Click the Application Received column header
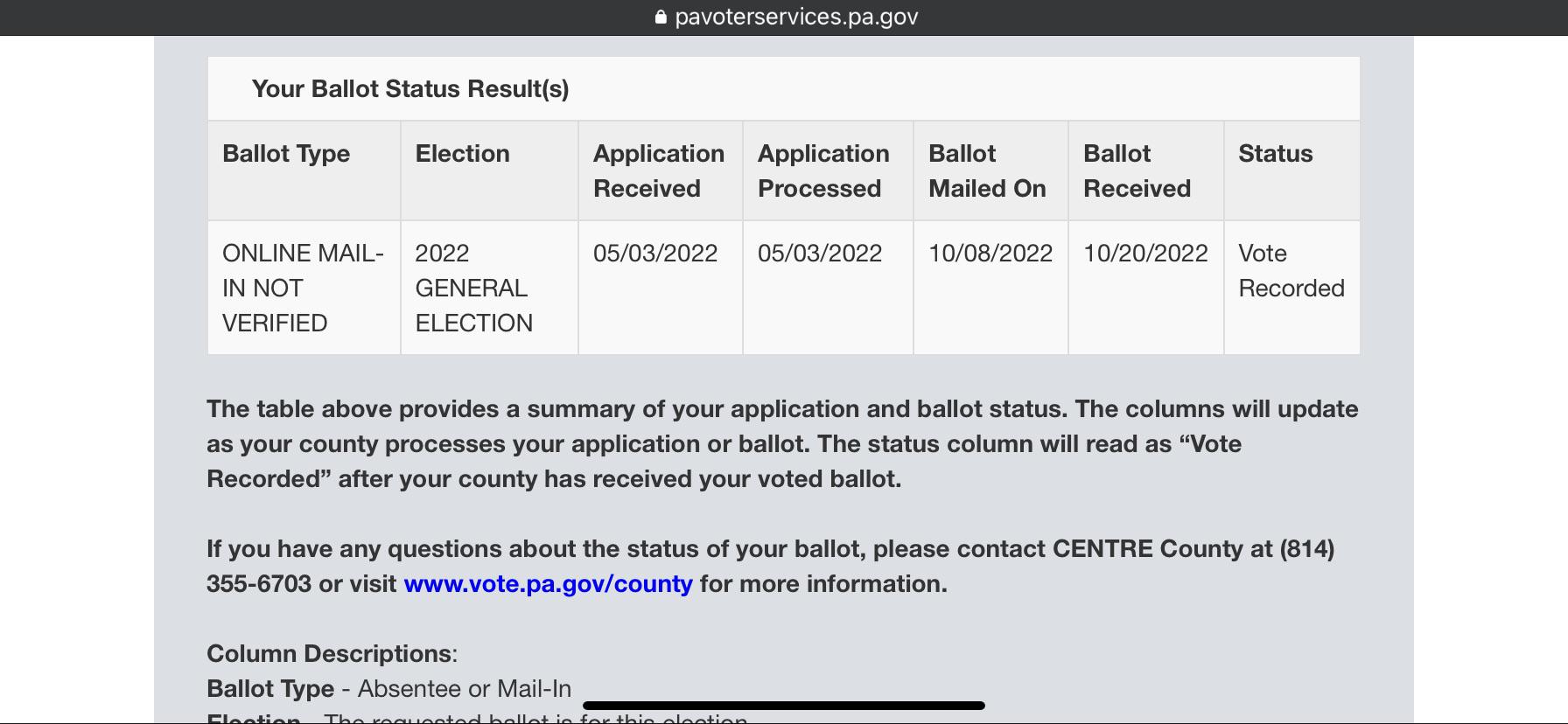 659,171
